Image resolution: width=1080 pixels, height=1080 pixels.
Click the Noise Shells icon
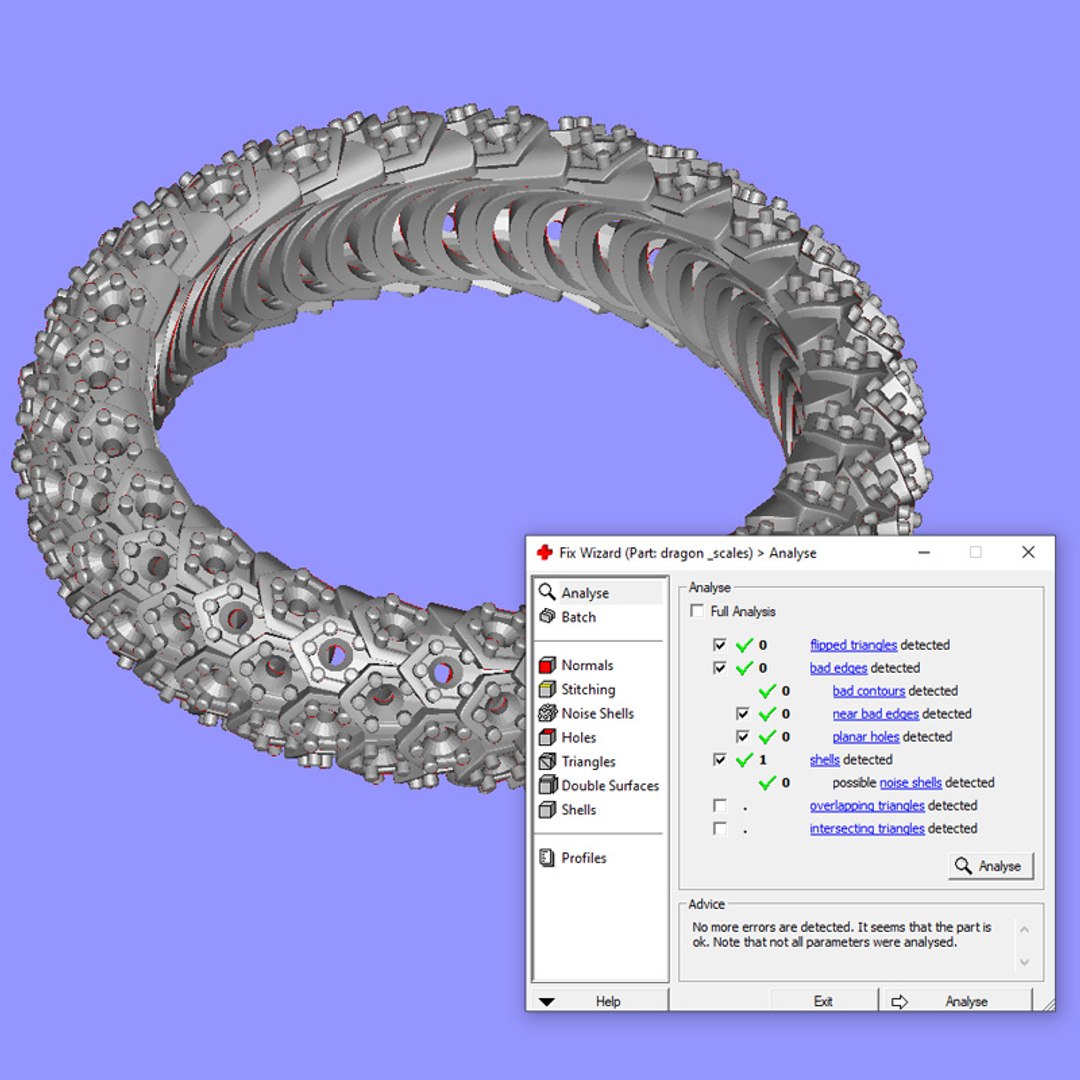tap(547, 713)
